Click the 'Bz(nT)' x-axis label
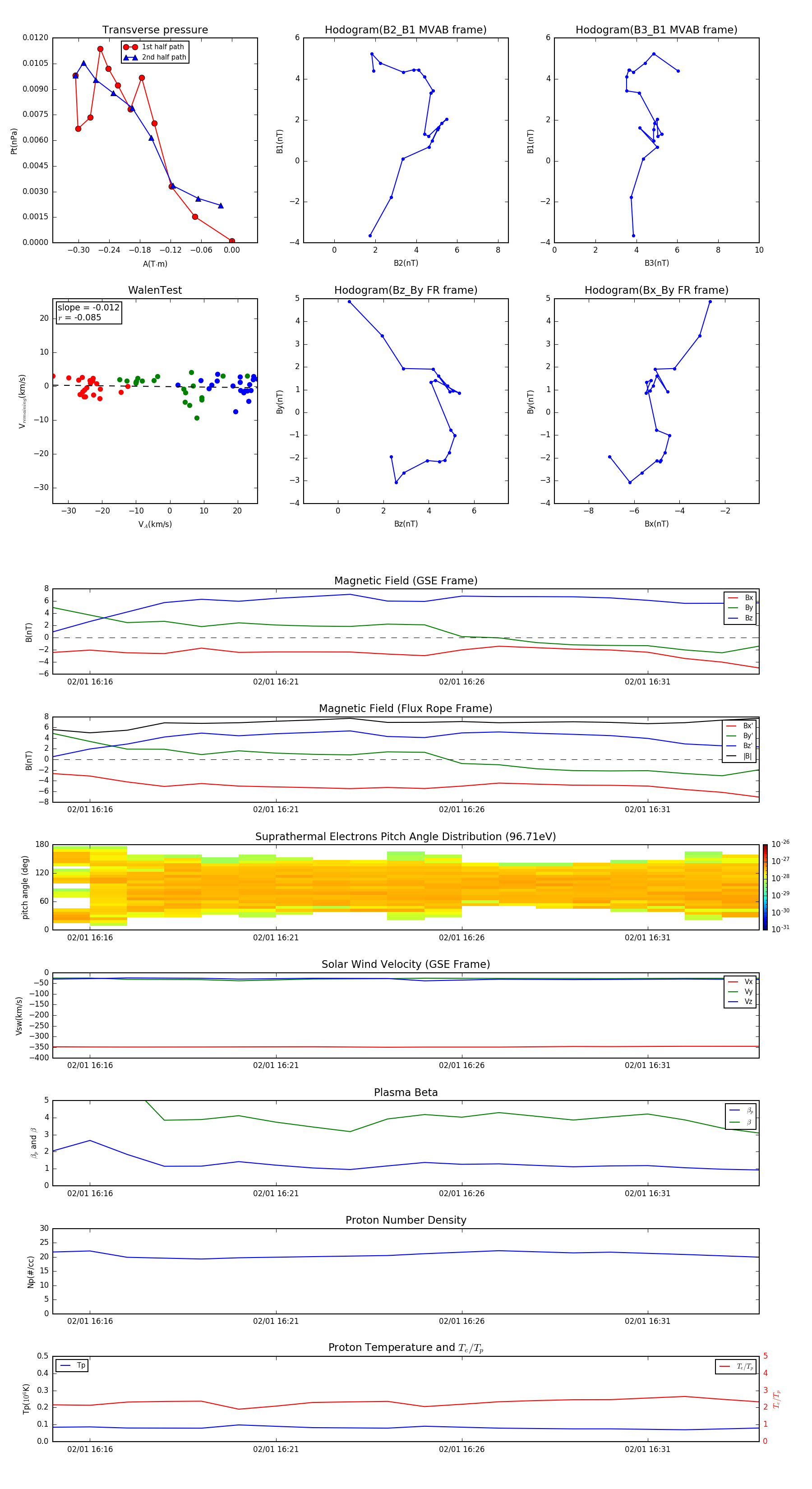Viewport: 812px width, 1489px height. coord(406,524)
